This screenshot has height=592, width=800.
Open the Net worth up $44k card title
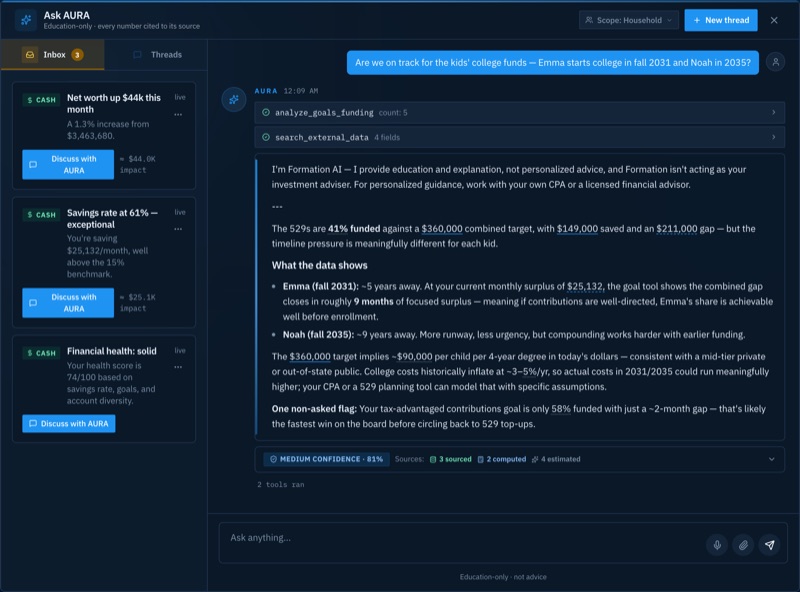coord(113,103)
